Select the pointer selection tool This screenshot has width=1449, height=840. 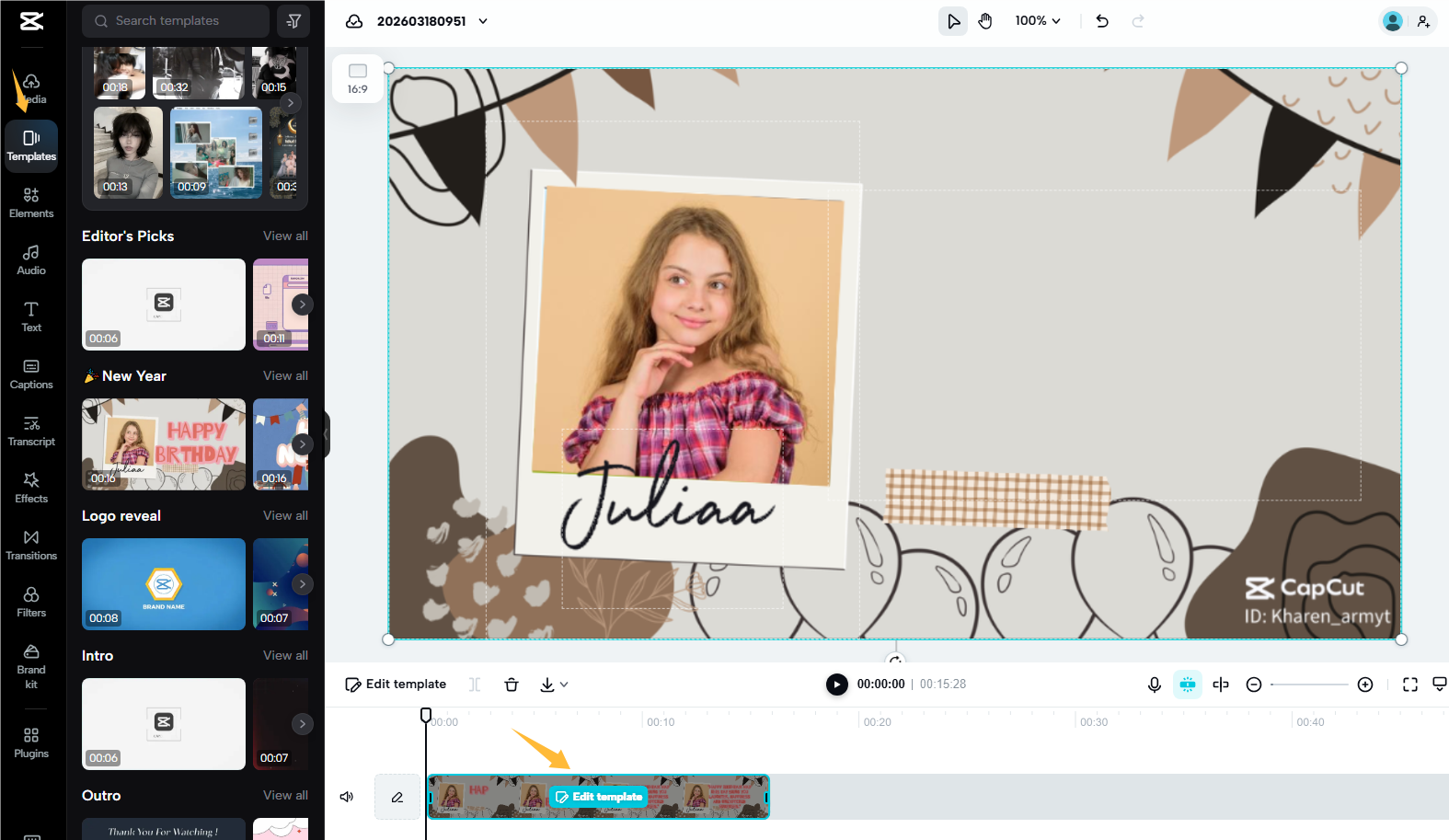tap(953, 21)
